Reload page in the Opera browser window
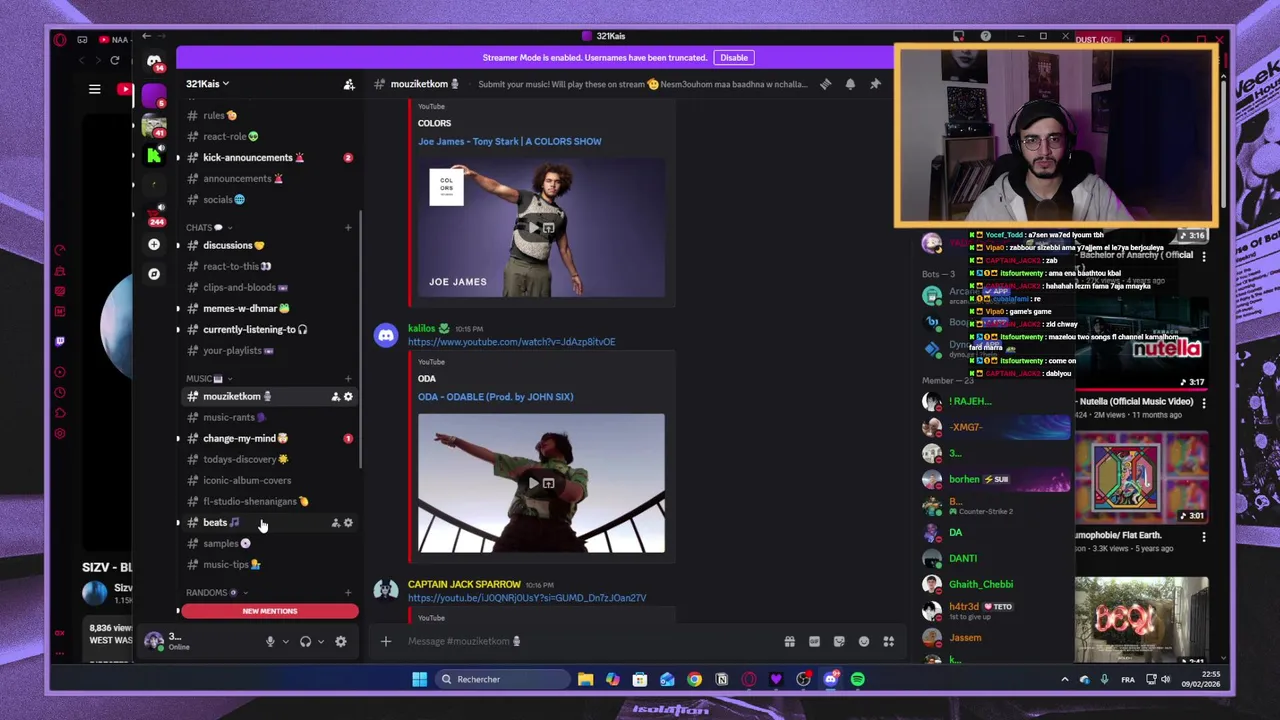 click(115, 61)
